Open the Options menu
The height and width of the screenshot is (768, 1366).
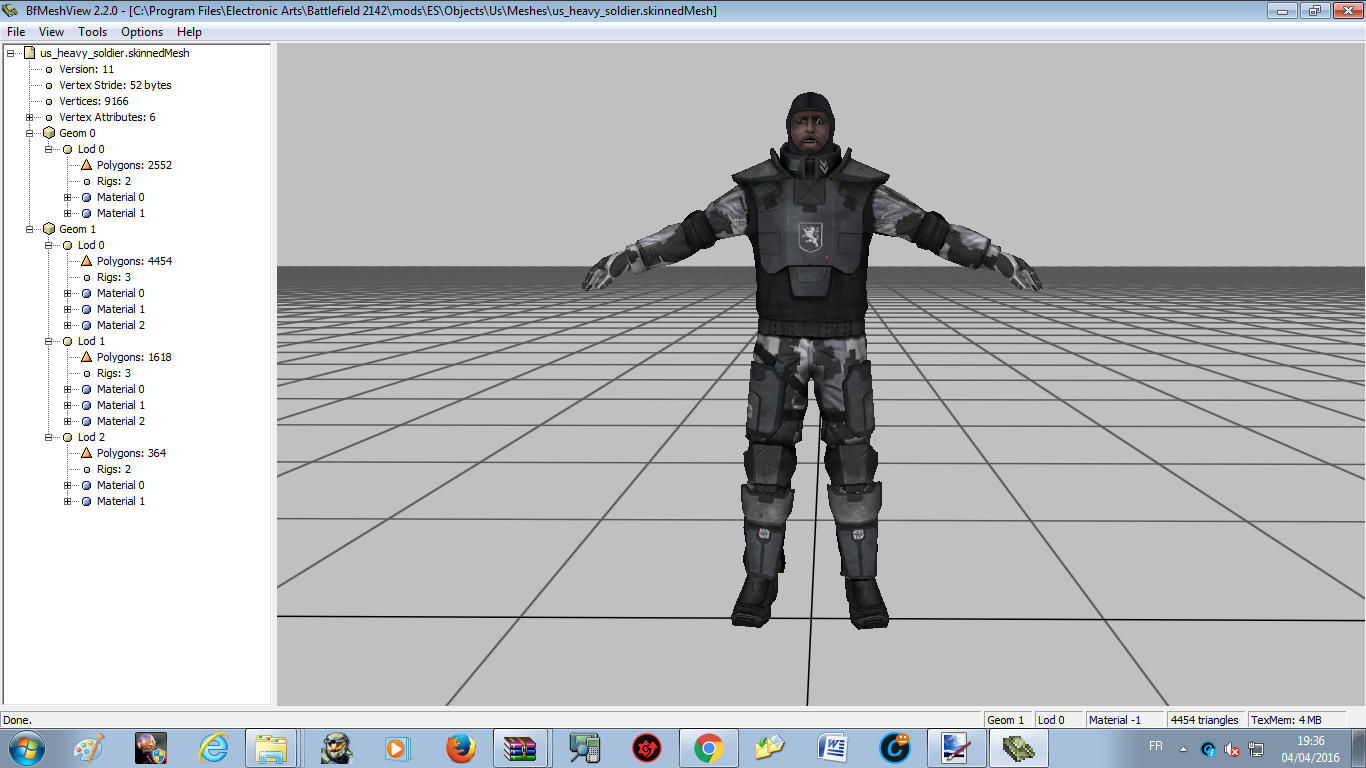[142, 32]
